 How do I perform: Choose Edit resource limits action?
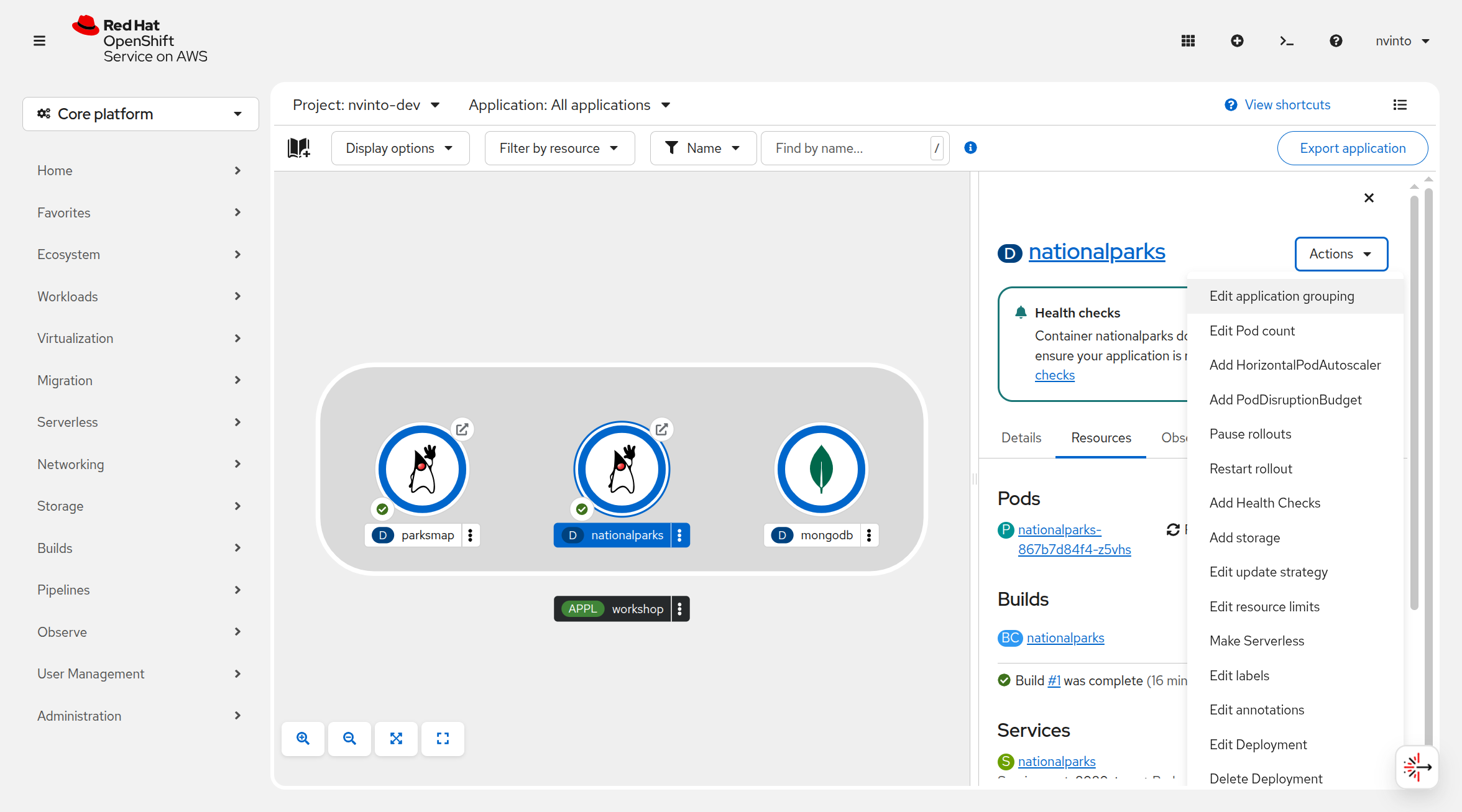click(x=1295, y=607)
